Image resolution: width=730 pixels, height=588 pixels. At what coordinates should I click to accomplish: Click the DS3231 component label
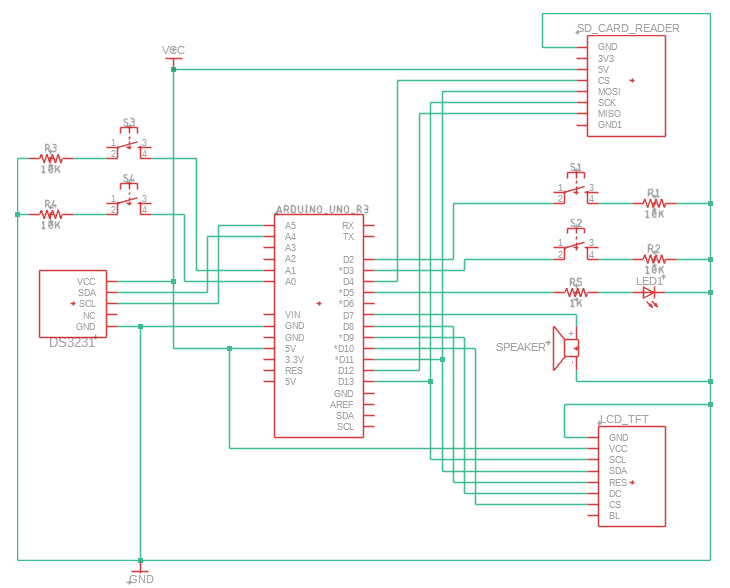pyautogui.click(x=72, y=343)
